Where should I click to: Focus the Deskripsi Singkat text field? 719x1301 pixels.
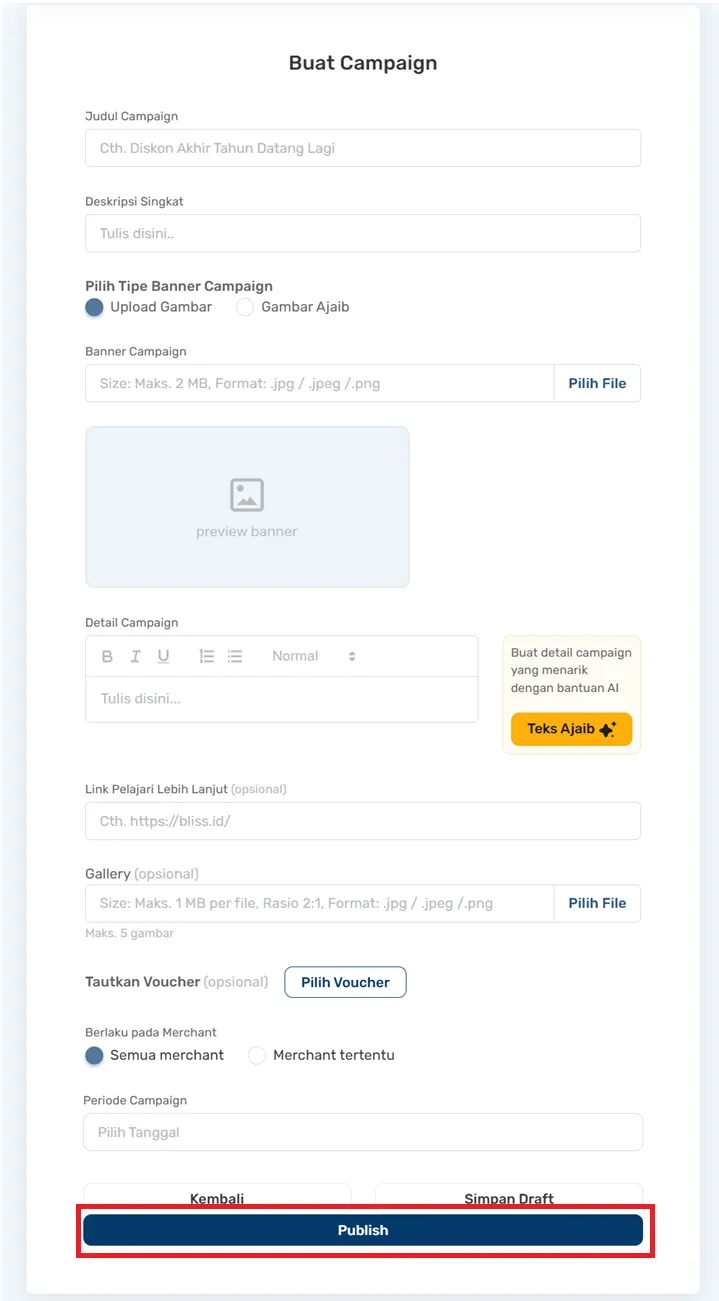pyautogui.click(x=362, y=233)
